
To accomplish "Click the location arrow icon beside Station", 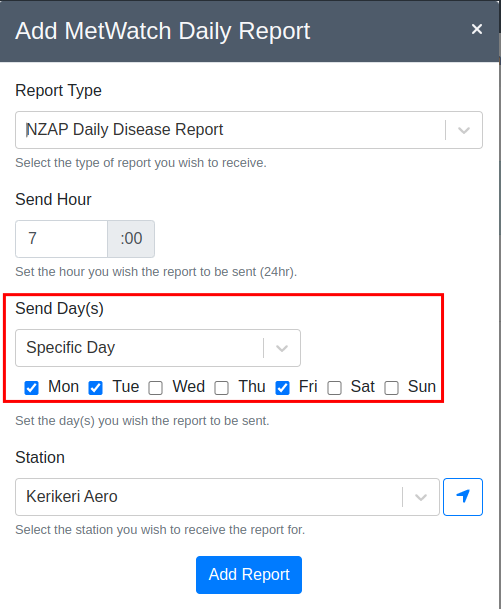I will (x=463, y=497).
